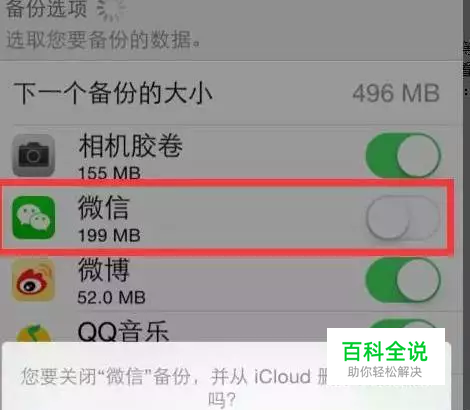470x410 pixels.
Task: Click the 备份选项 section heading
Action: 47,9
